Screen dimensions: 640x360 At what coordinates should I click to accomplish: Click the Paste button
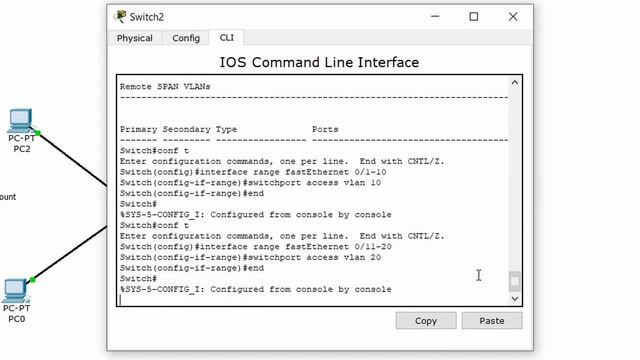pos(492,321)
